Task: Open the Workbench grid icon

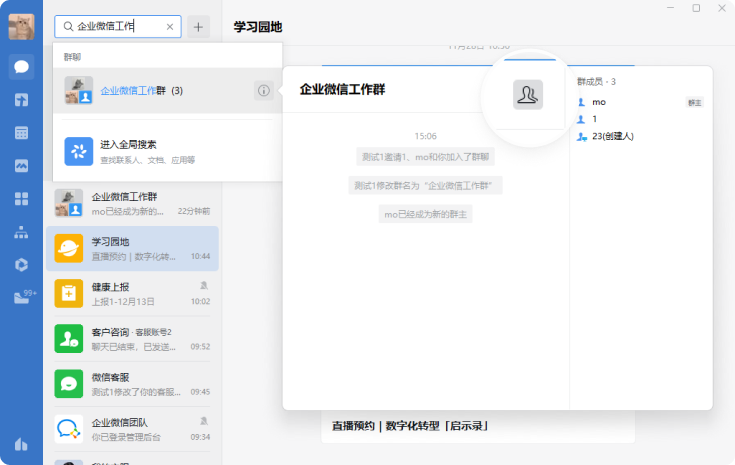Action: tap(21, 199)
